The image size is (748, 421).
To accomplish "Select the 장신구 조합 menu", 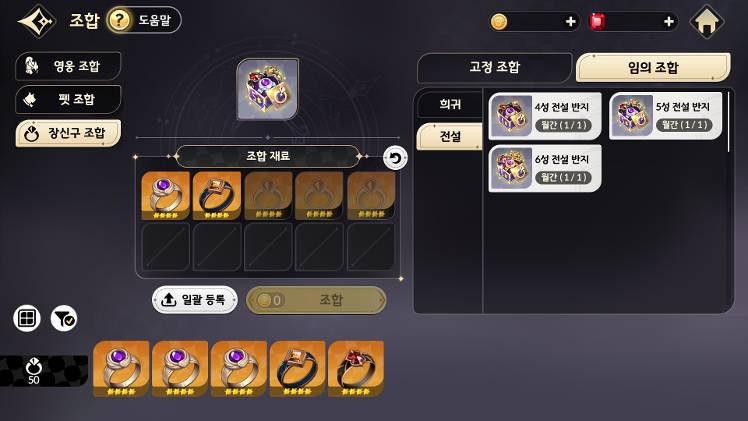I will tap(68, 133).
